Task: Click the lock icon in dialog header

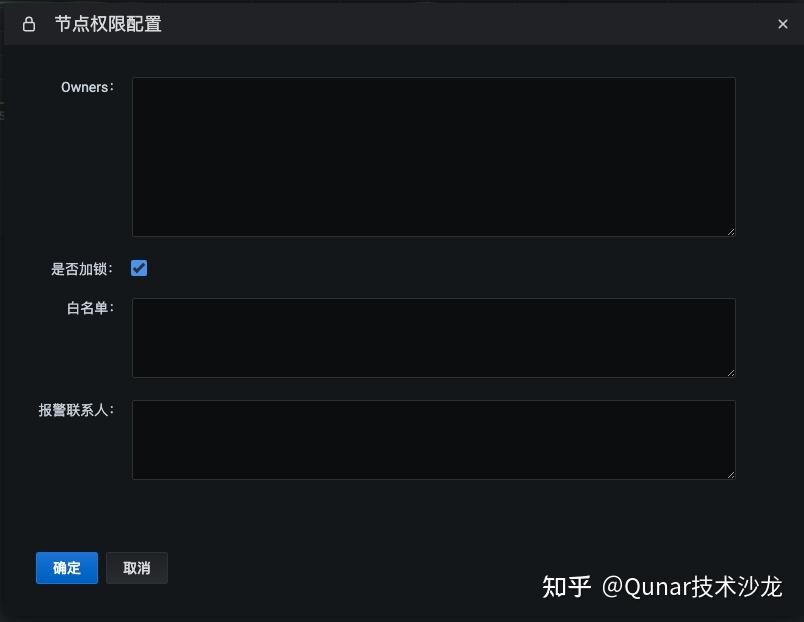Action: 29,24
